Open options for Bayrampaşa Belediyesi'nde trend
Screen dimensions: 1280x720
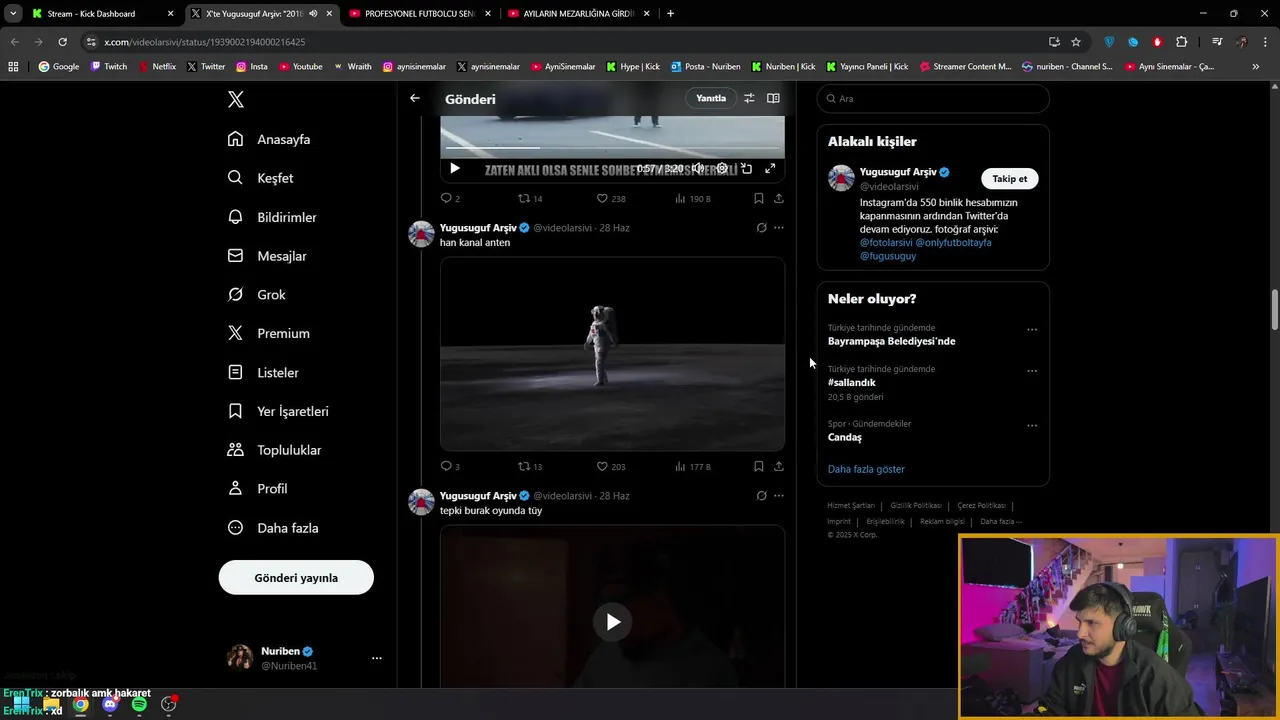tap(1032, 330)
